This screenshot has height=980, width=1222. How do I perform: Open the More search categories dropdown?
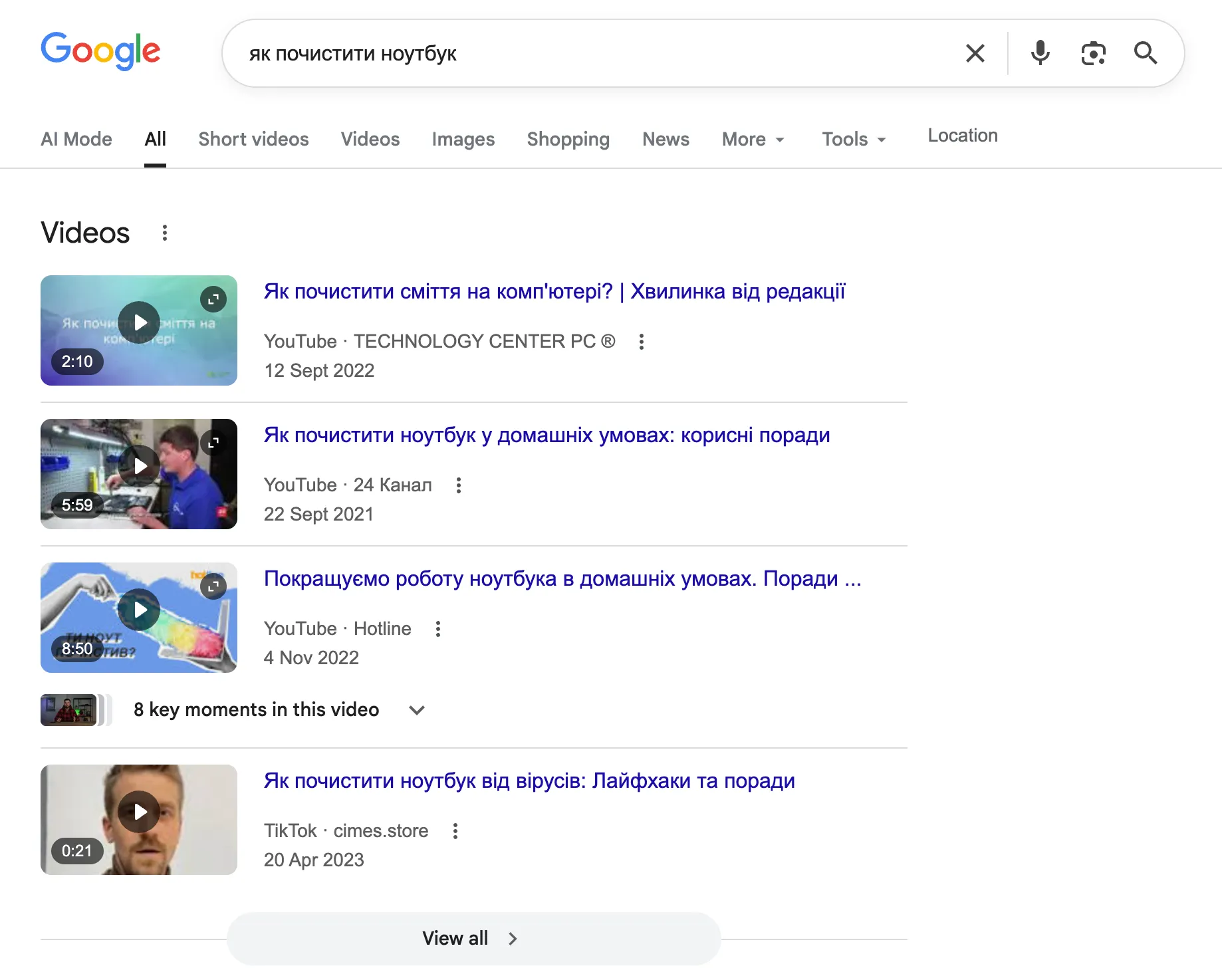(753, 139)
